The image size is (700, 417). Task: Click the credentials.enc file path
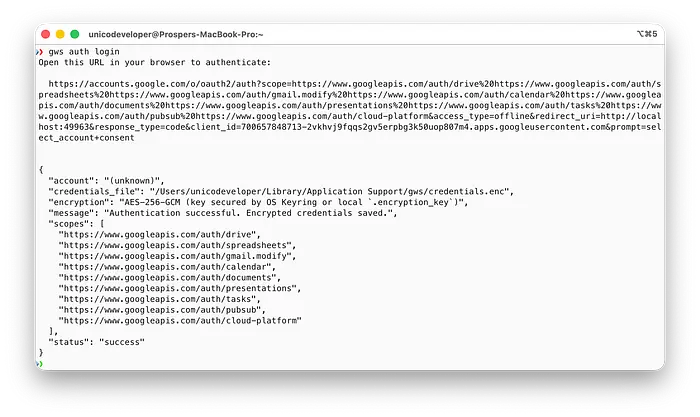tap(329, 192)
